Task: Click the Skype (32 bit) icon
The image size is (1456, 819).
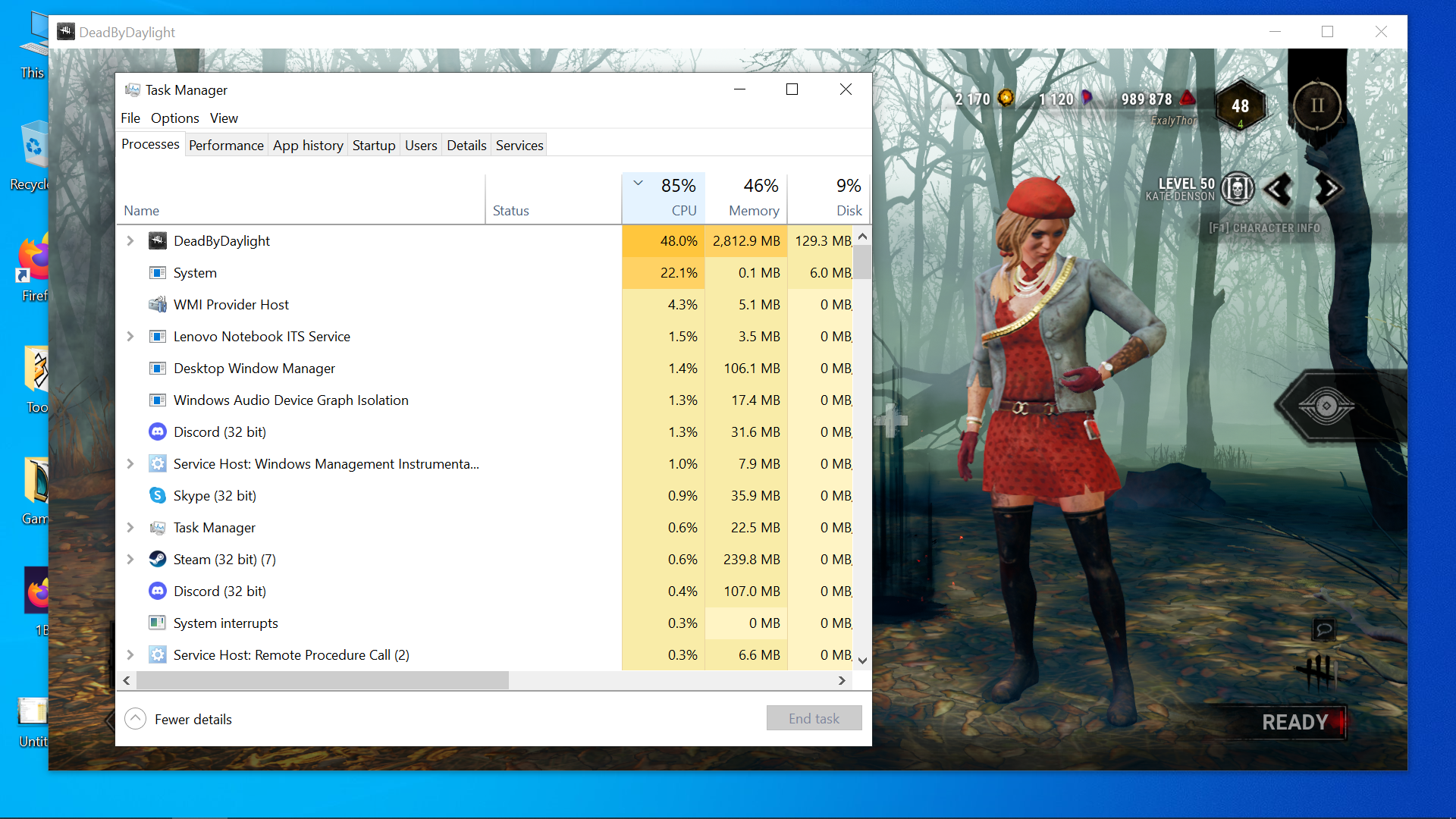Action: [x=157, y=496]
